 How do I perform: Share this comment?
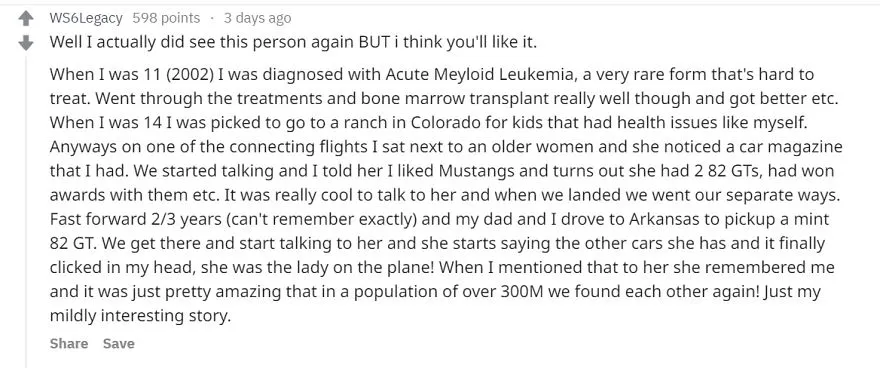point(69,343)
